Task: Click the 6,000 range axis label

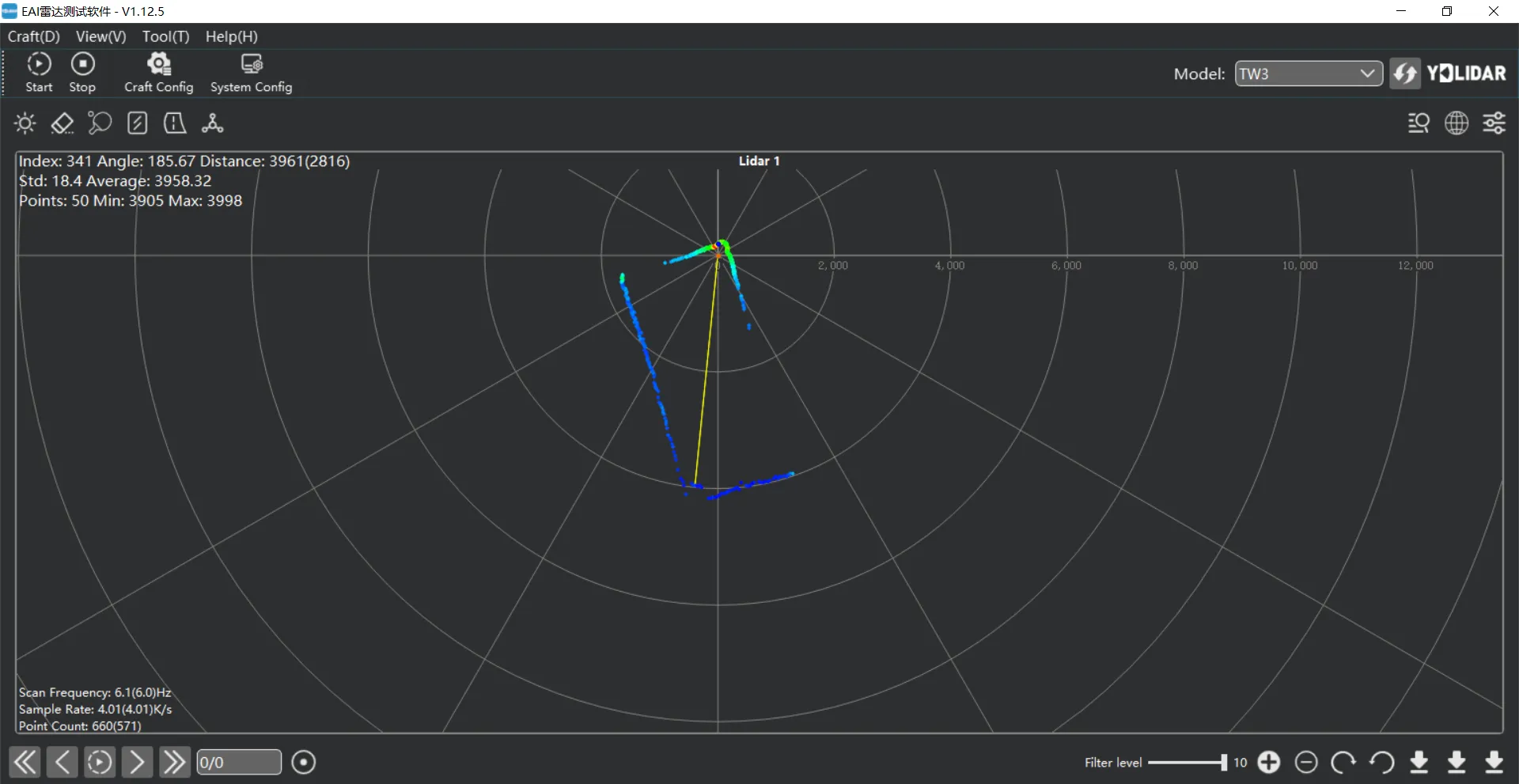Action: click(x=1066, y=266)
